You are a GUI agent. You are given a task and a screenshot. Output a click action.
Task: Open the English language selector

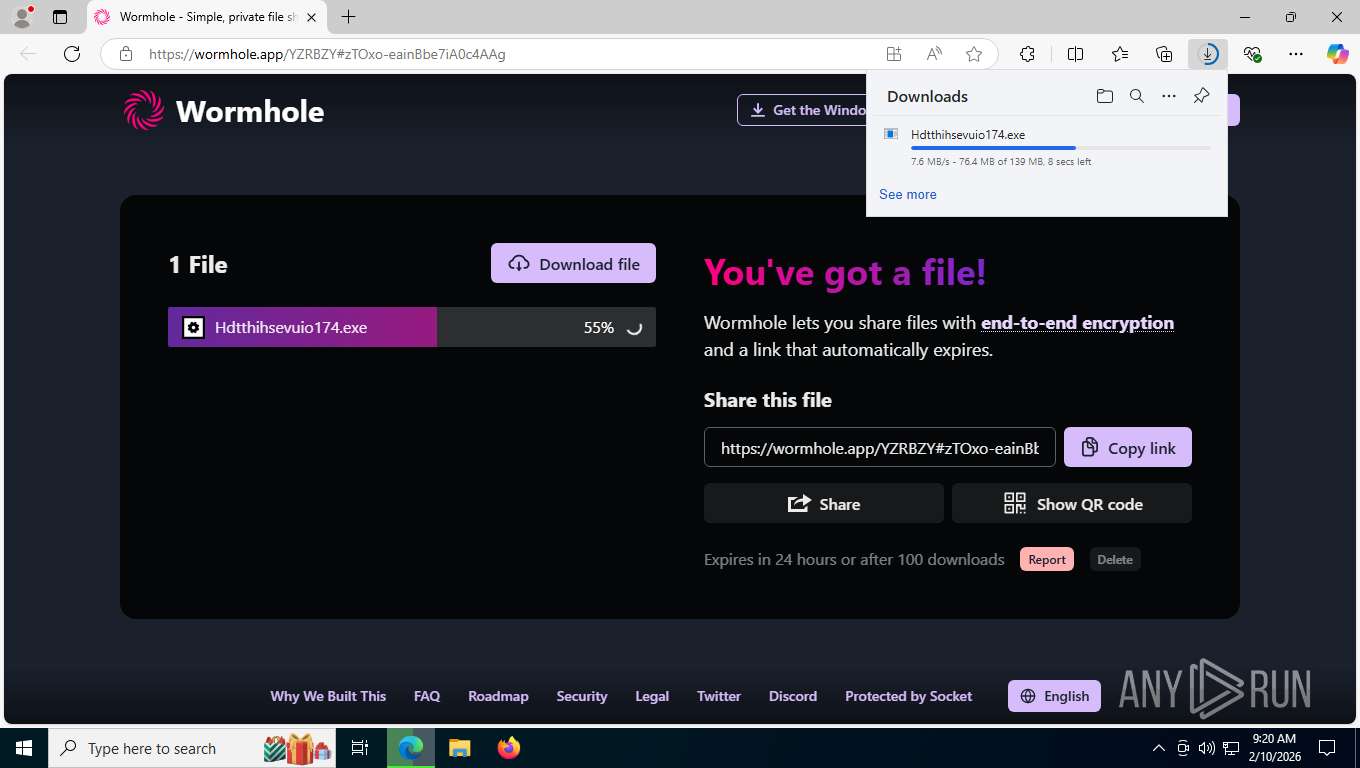[x=1054, y=696]
